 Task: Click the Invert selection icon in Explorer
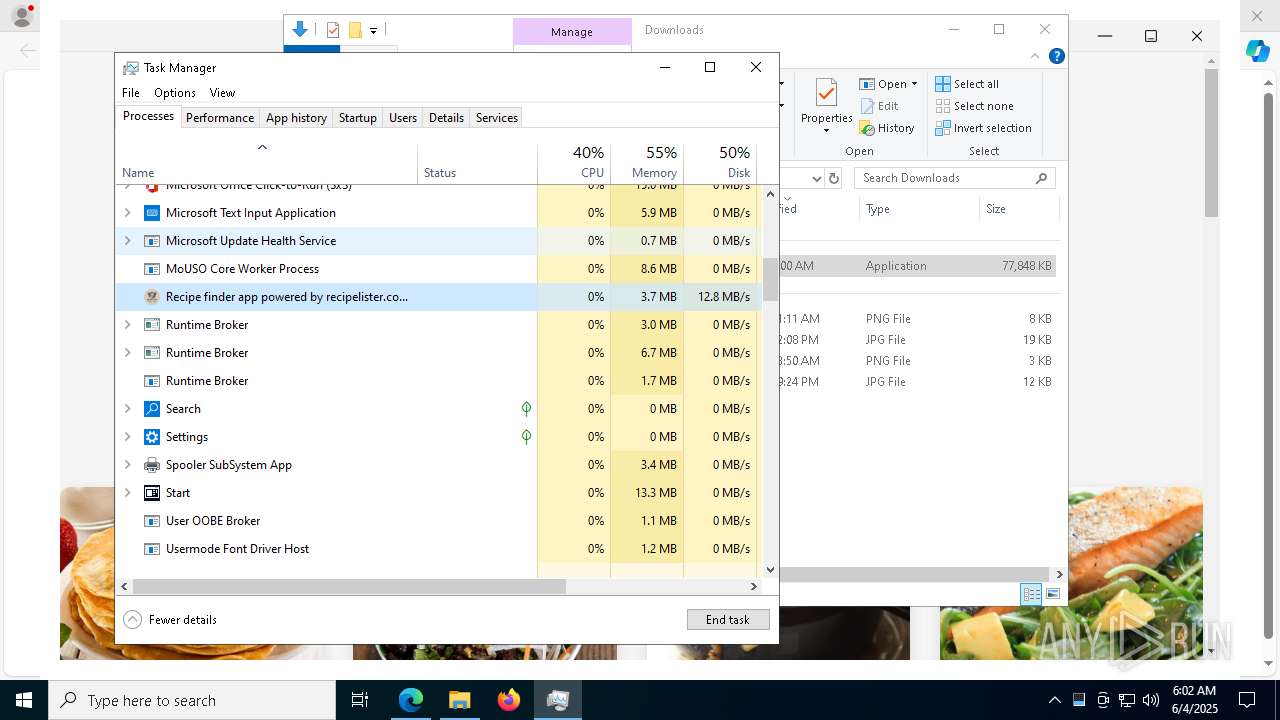(943, 128)
